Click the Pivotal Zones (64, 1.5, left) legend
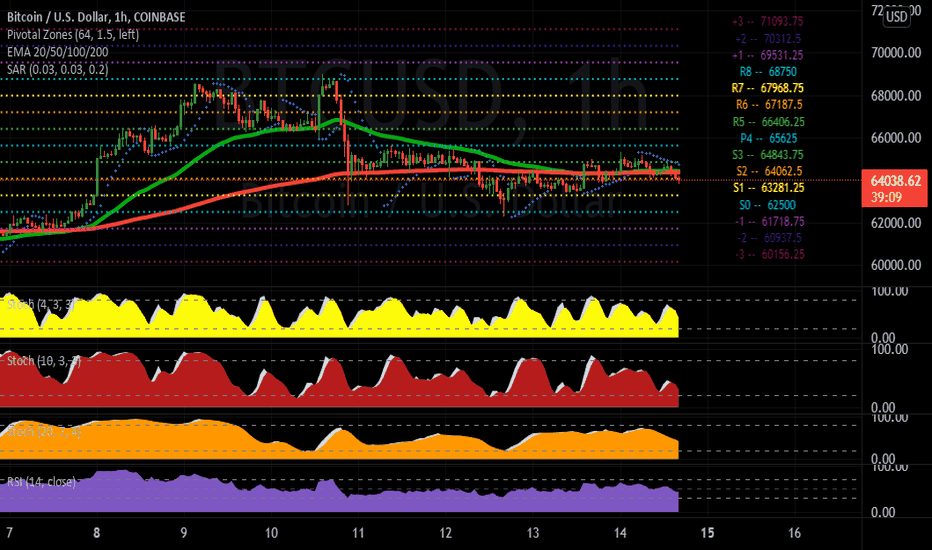932x550 pixels. pyautogui.click(x=73, y=34)
